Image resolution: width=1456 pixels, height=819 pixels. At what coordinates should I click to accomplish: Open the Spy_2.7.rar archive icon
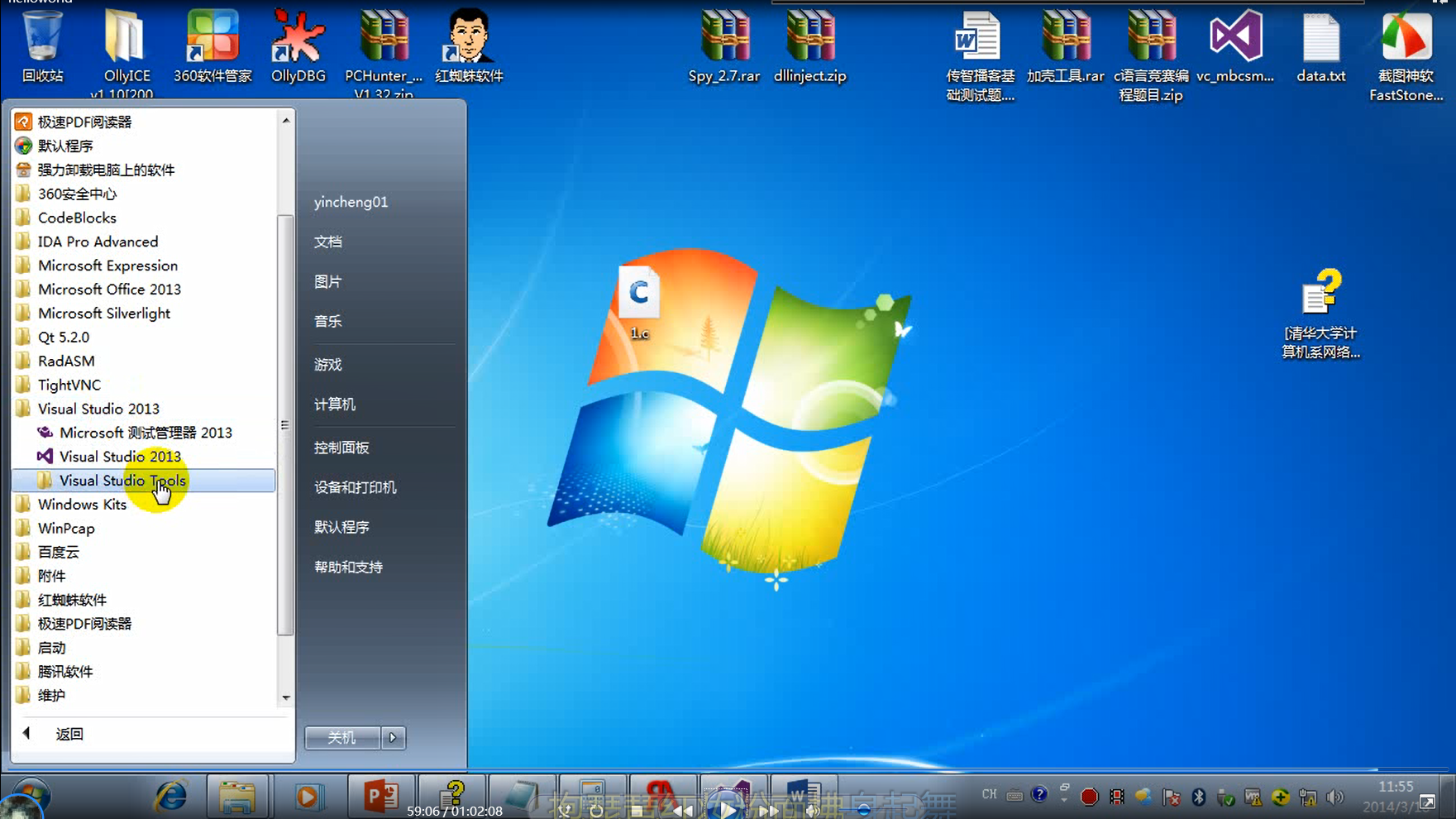tap(724, 47)
